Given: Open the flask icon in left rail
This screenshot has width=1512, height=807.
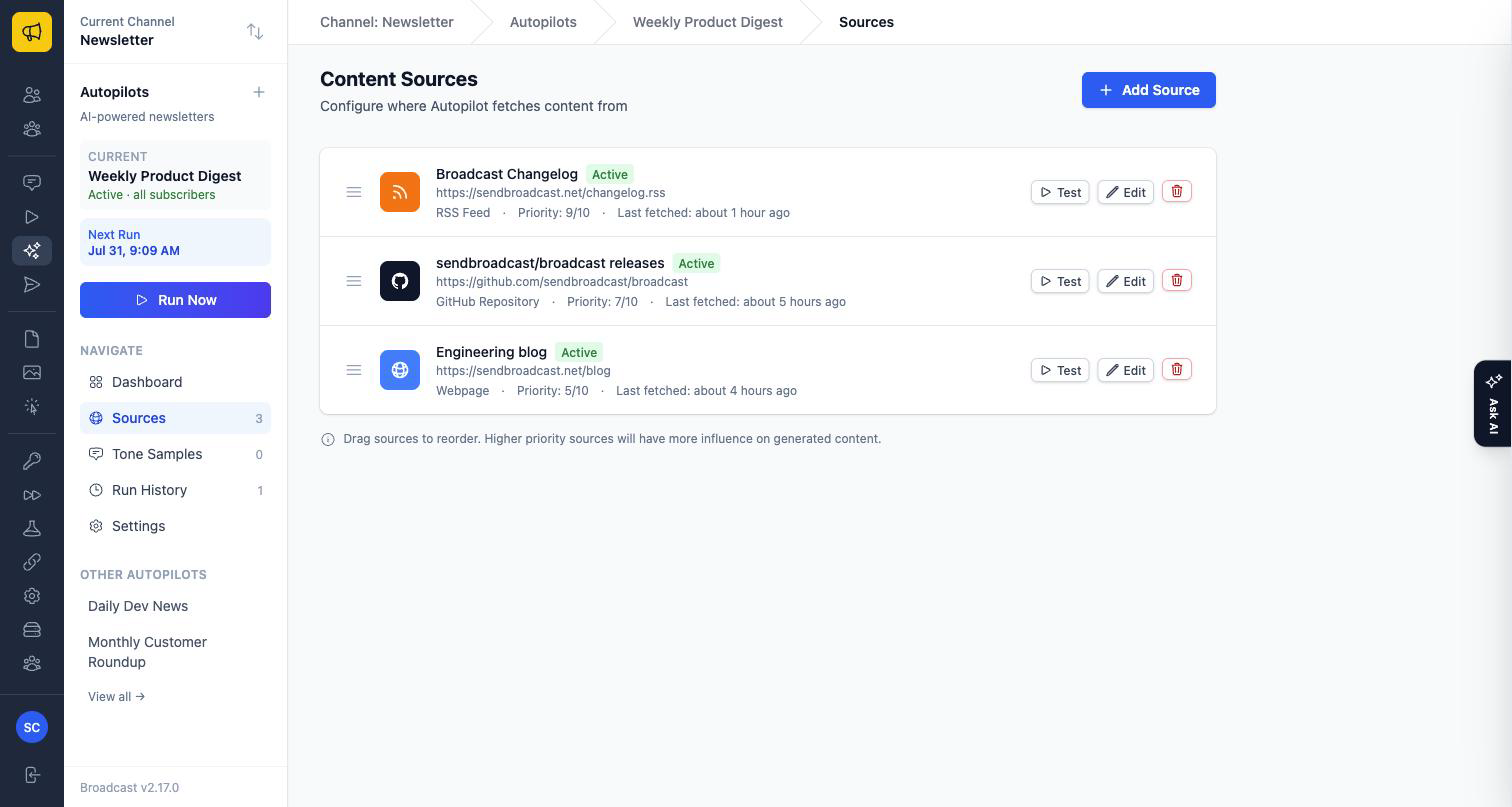Looking at the screenshot, I should tap(32, 528).
